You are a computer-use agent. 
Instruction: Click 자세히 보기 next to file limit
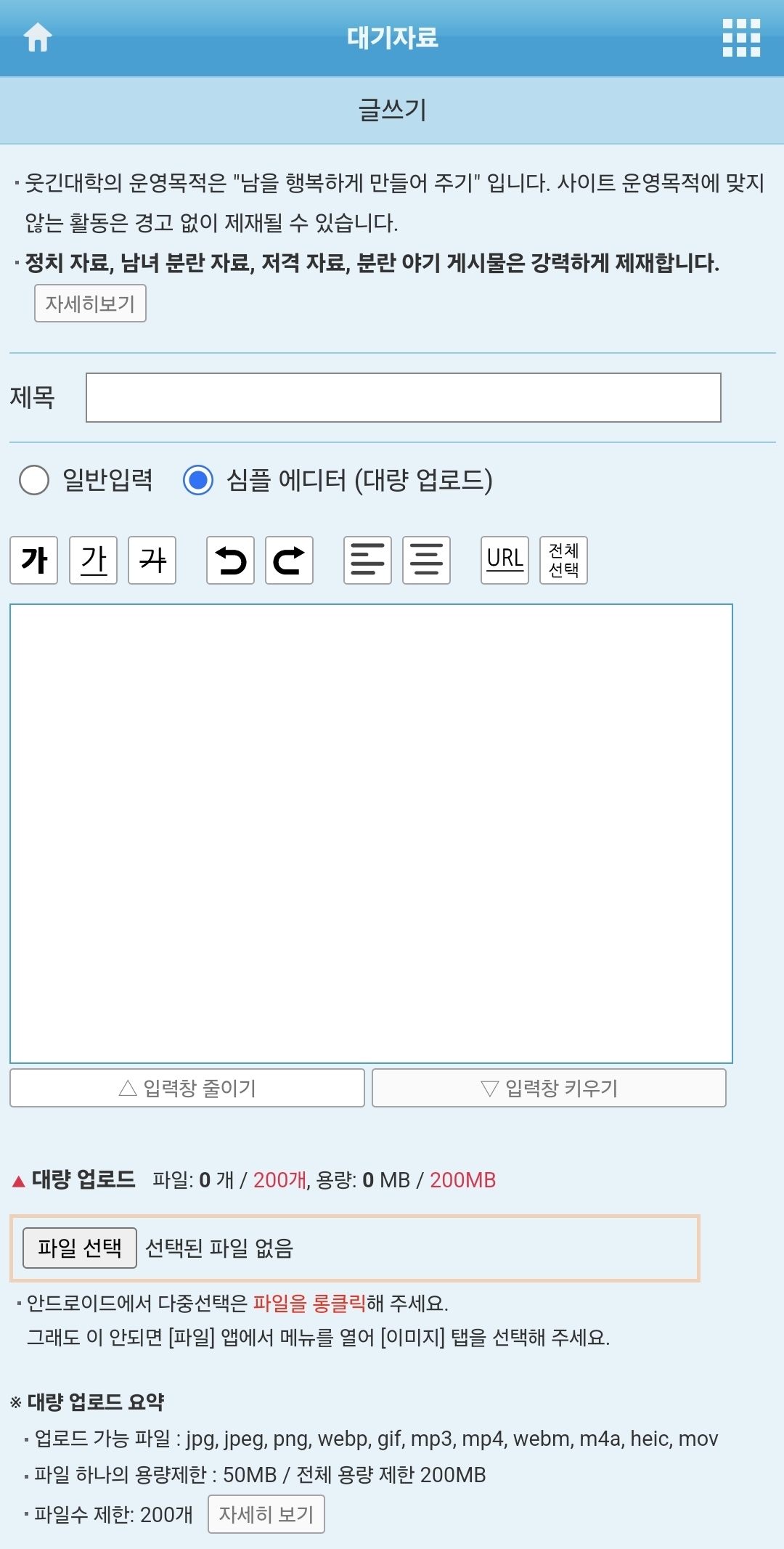(x=266, y=1514)
